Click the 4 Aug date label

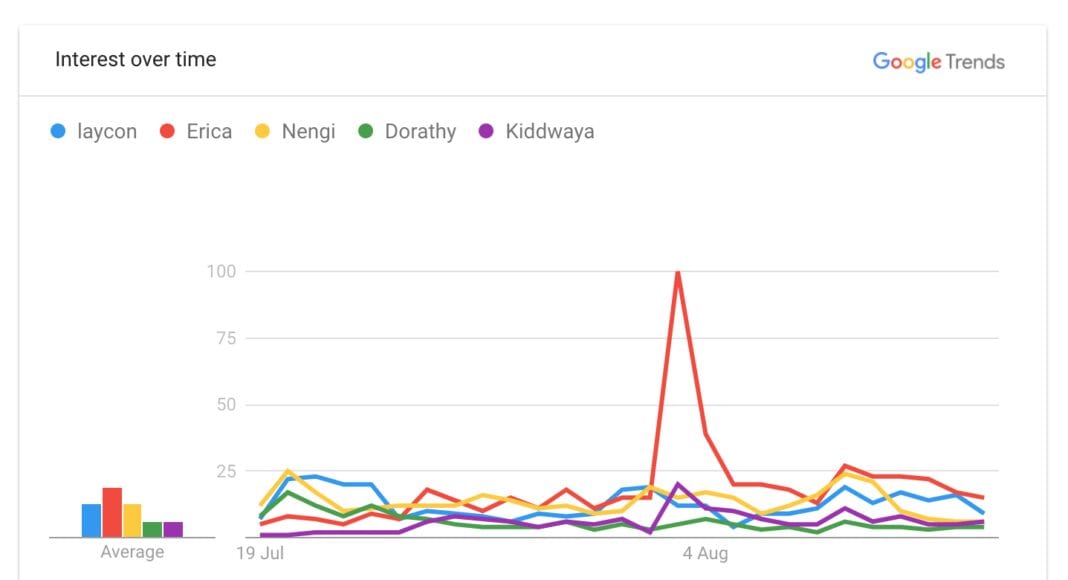pyautogui.click(x=705, y=552)
